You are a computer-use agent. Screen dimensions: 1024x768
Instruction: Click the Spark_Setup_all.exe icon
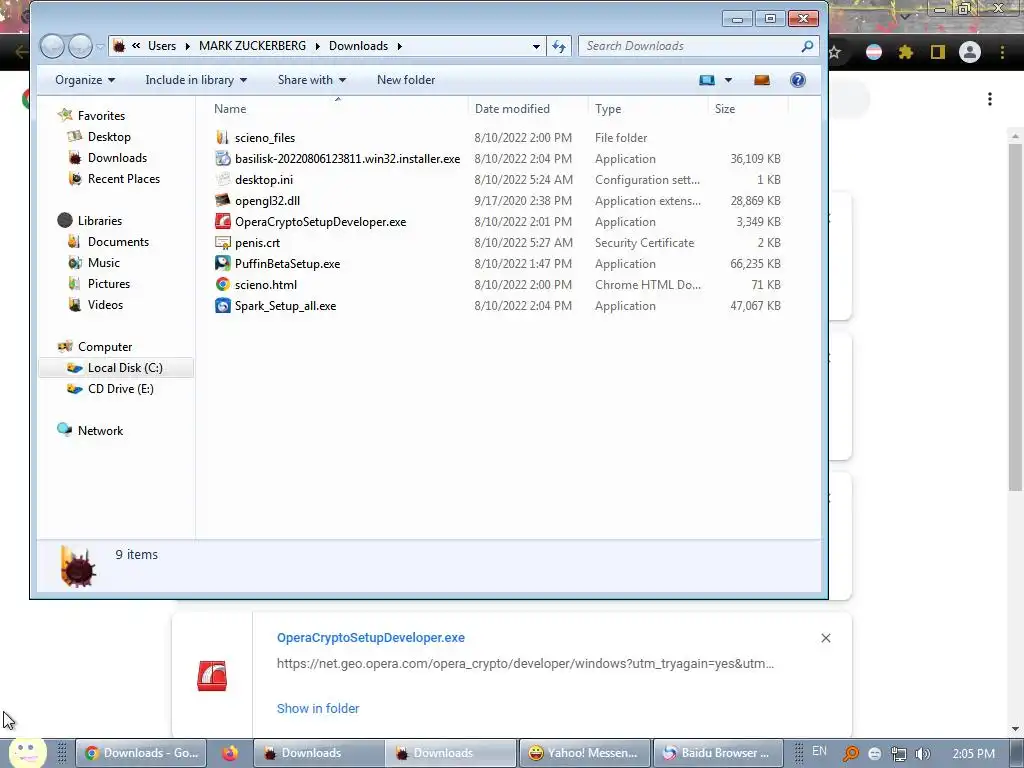223,306
